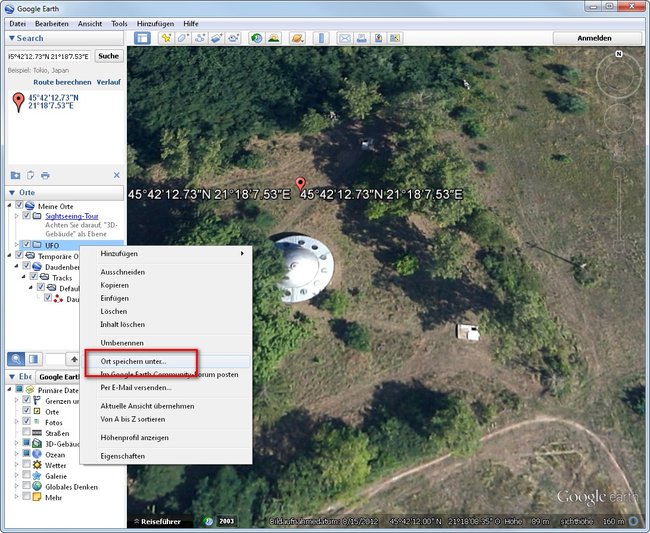The image size is (650, 533).
Task: Click the up arrow button below places tree
Action: [74, 359]
